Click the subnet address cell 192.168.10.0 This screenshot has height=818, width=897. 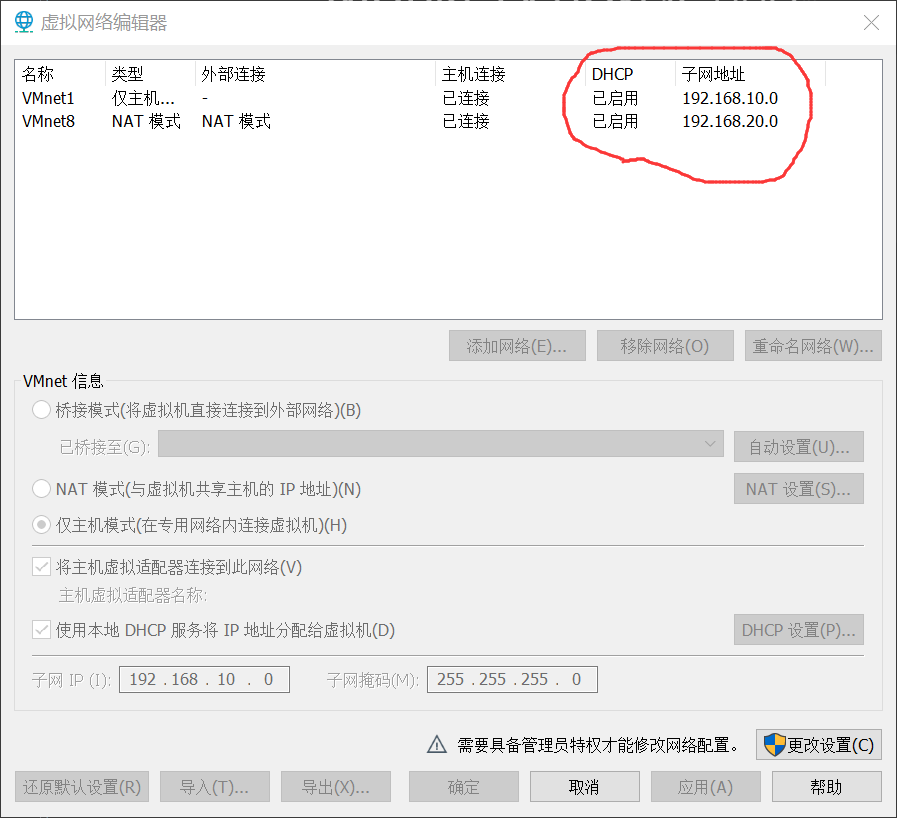pyautogui.click(x=730, y=98)
